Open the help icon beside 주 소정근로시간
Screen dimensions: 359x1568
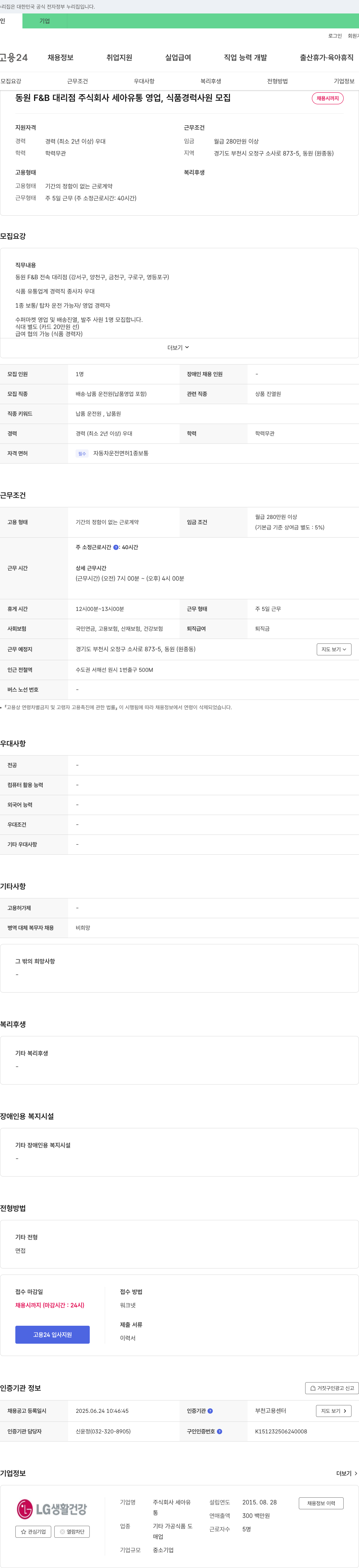pyautogui.click(x=116, y=547)
